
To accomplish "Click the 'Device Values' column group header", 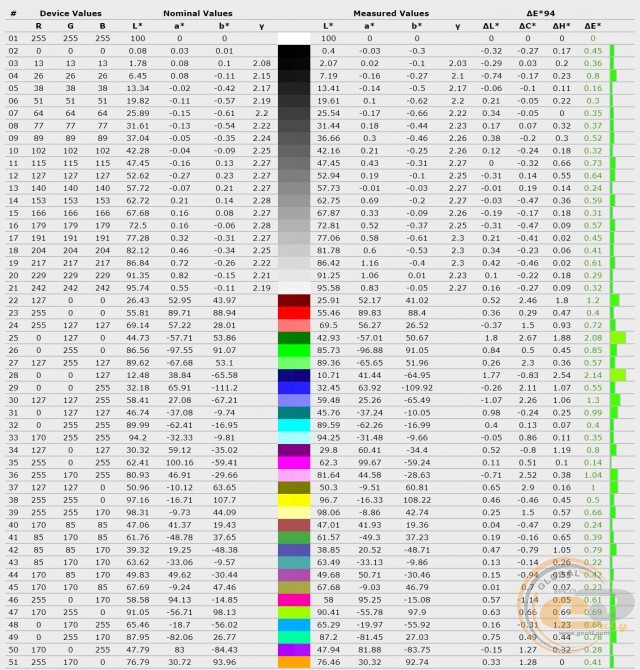I will tap(70, 13).
